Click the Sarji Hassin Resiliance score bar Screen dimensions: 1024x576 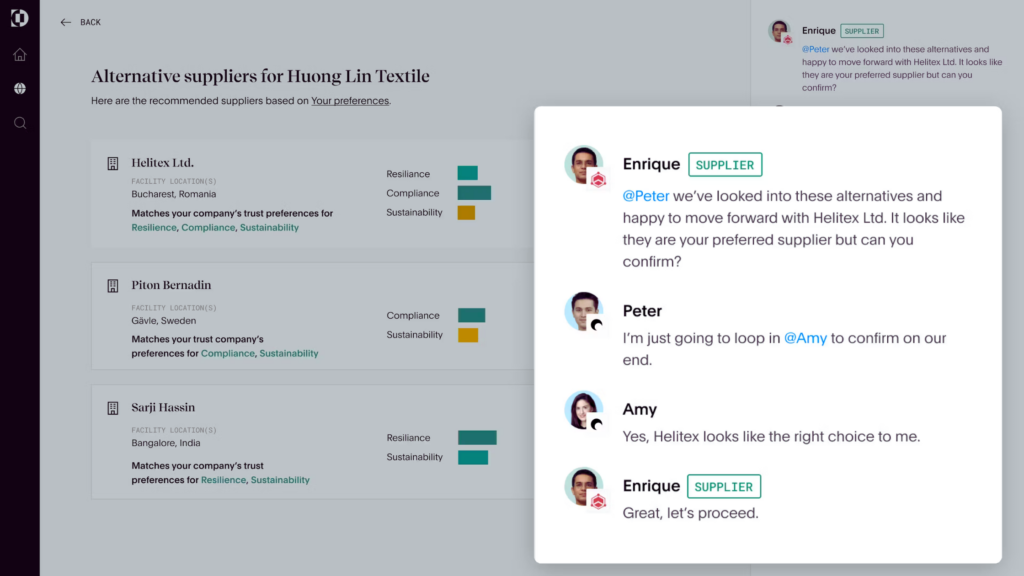point(477,438)
